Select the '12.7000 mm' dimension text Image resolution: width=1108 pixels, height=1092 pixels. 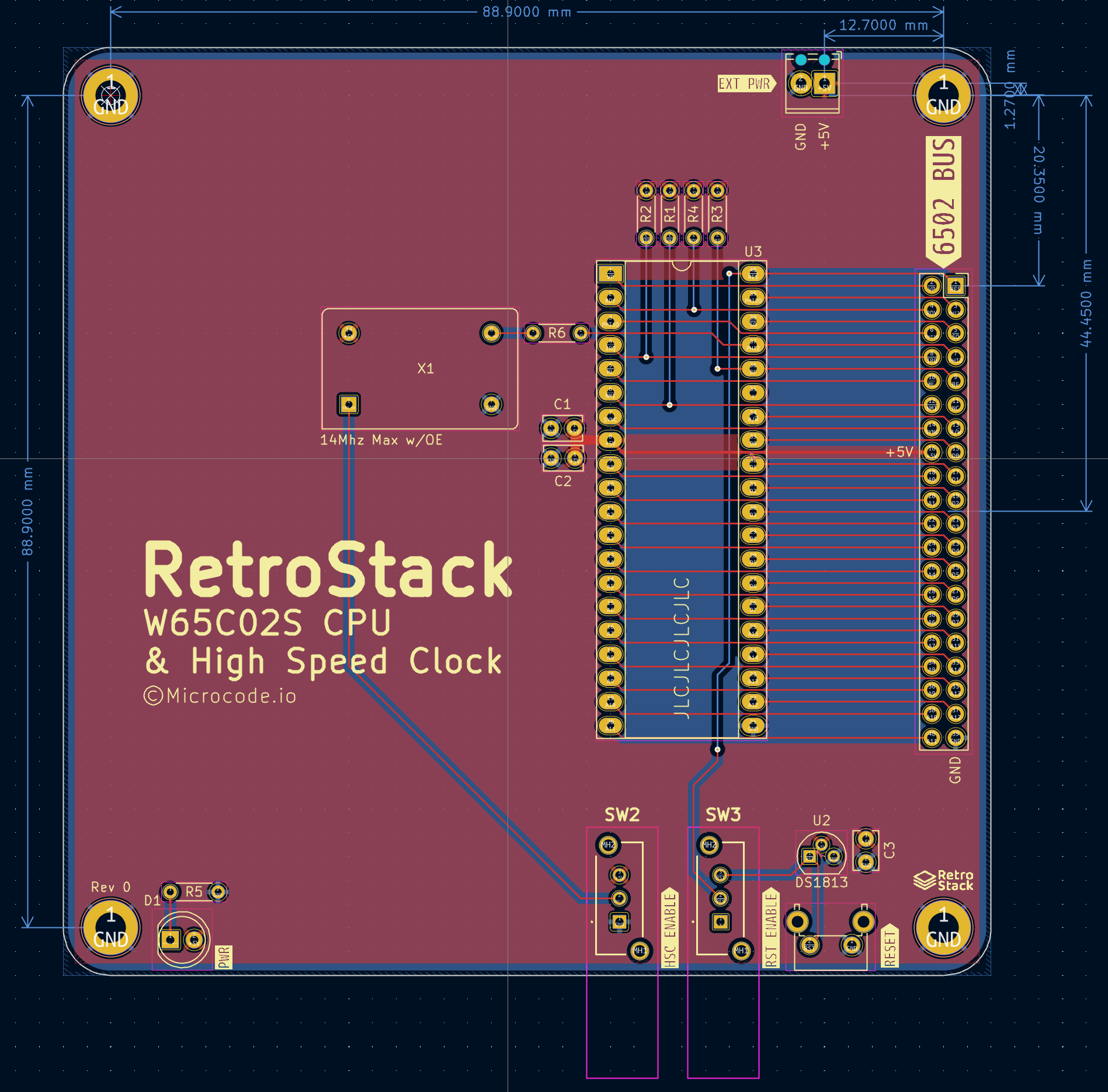click(884, 25)
